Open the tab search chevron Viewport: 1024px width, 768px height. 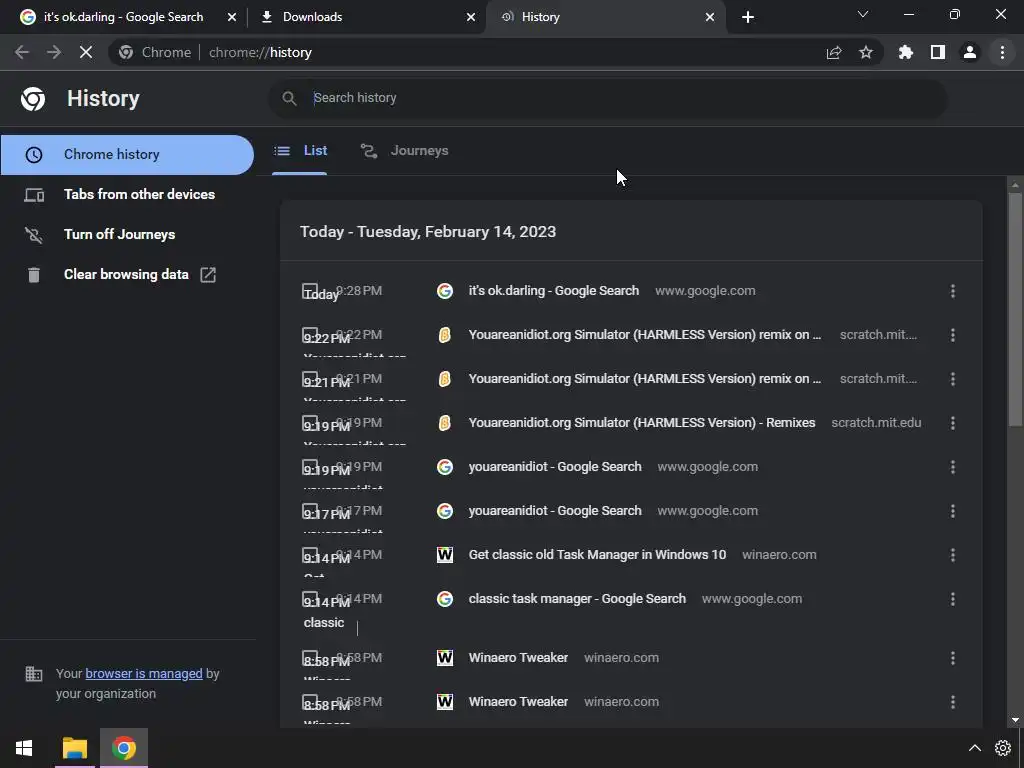[x=863, y=14]
